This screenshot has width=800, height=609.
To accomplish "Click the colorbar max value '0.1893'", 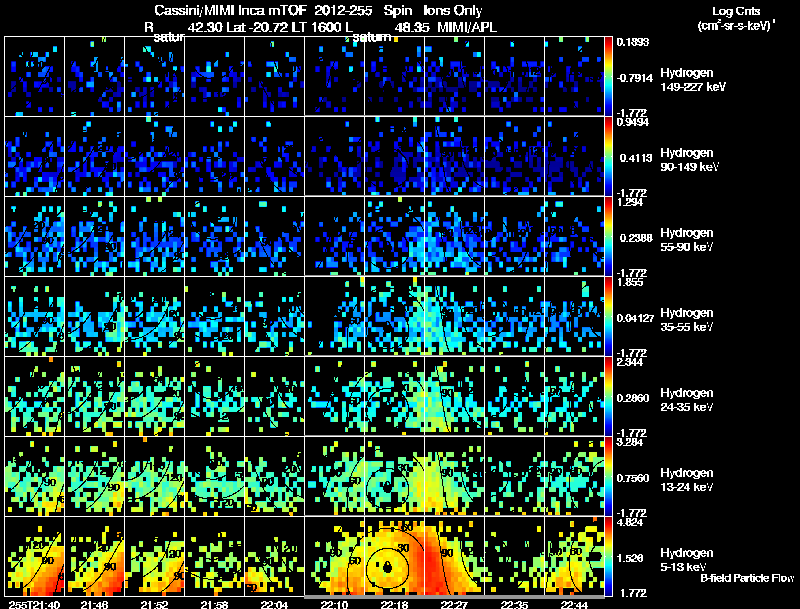I will click(633, 42).
